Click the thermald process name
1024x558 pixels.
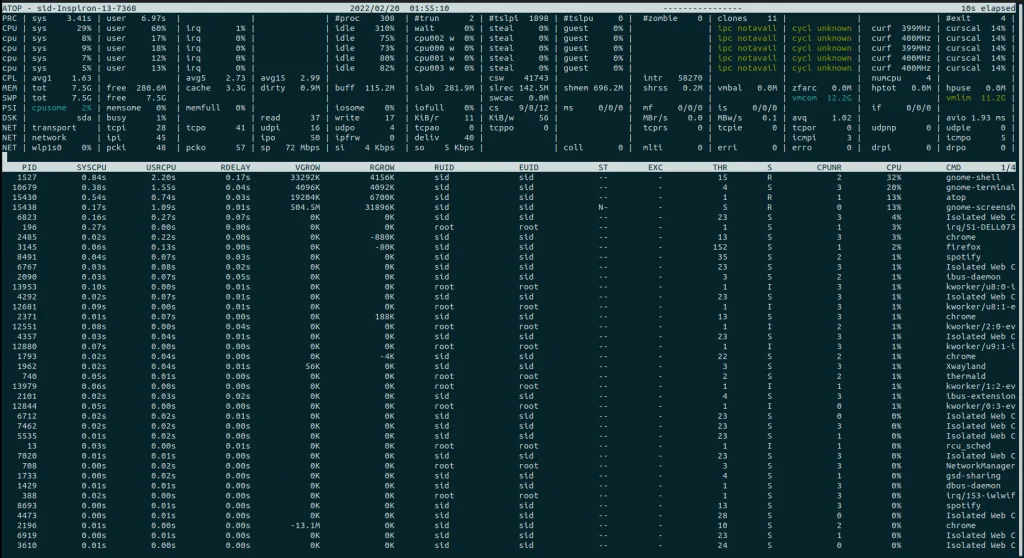coord(964,376)
